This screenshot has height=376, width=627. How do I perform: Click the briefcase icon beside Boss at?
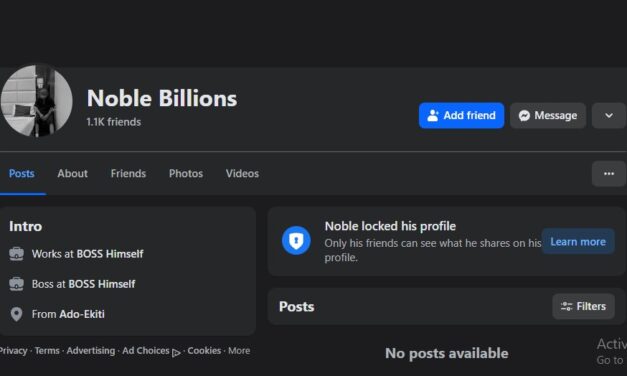click(16, 284)
